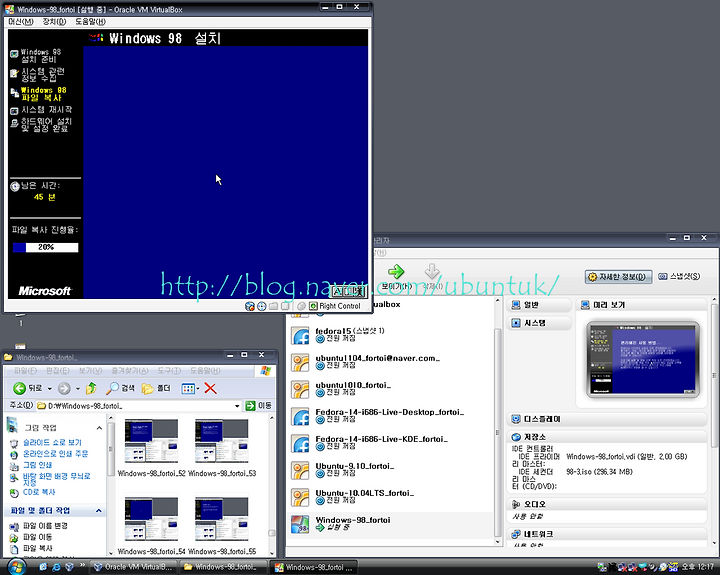The width and height of the screenshot is (720, 575).
Task: Select the Ubuntu-9.10_fortoi_ VM
Action: tap(390, 471)
